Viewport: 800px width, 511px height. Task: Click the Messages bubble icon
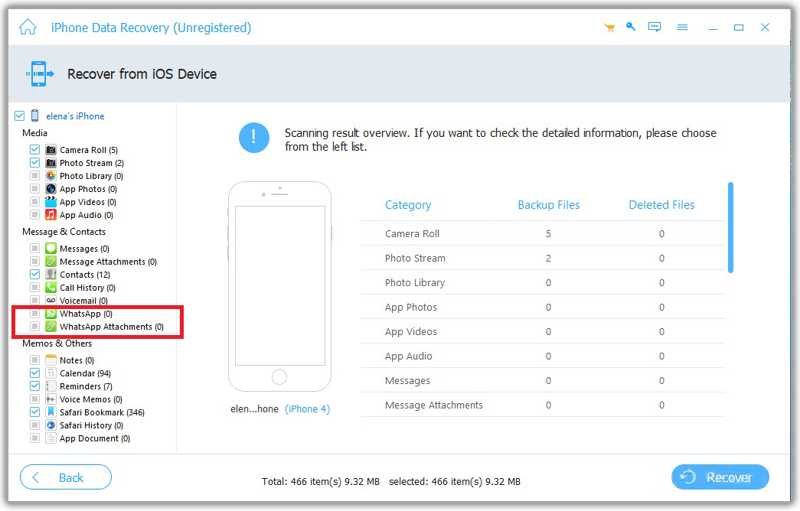[x=51, y=248]
